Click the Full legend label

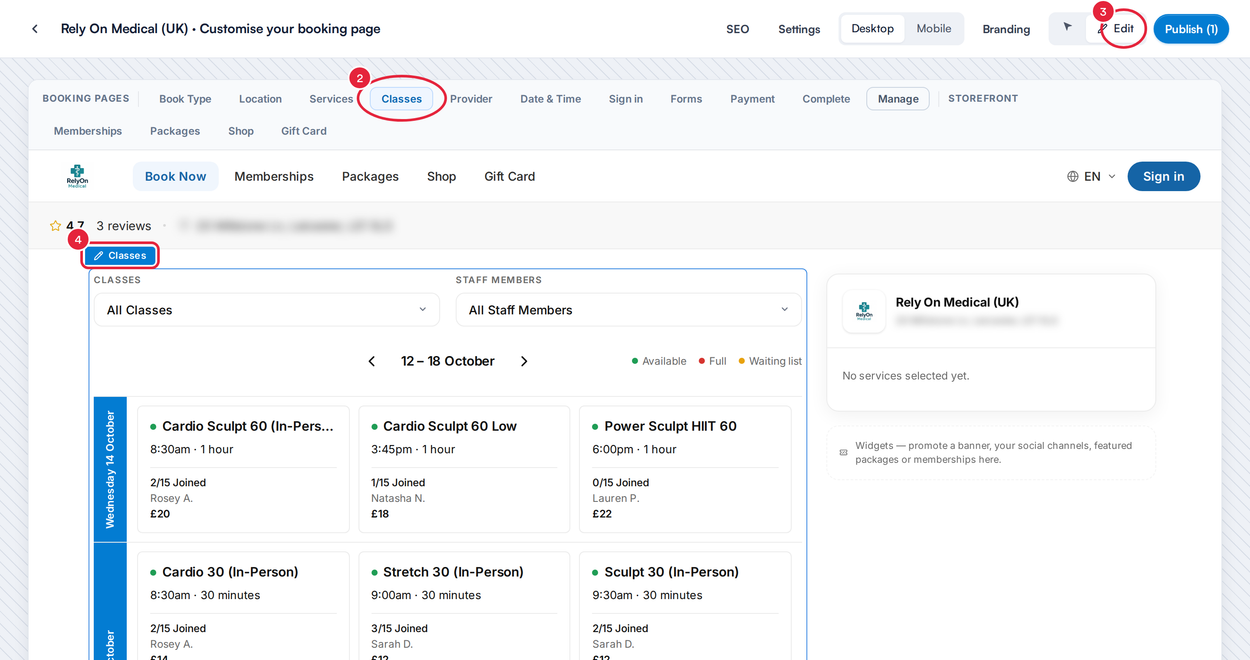pyautogui.click(x=717, y=361)
